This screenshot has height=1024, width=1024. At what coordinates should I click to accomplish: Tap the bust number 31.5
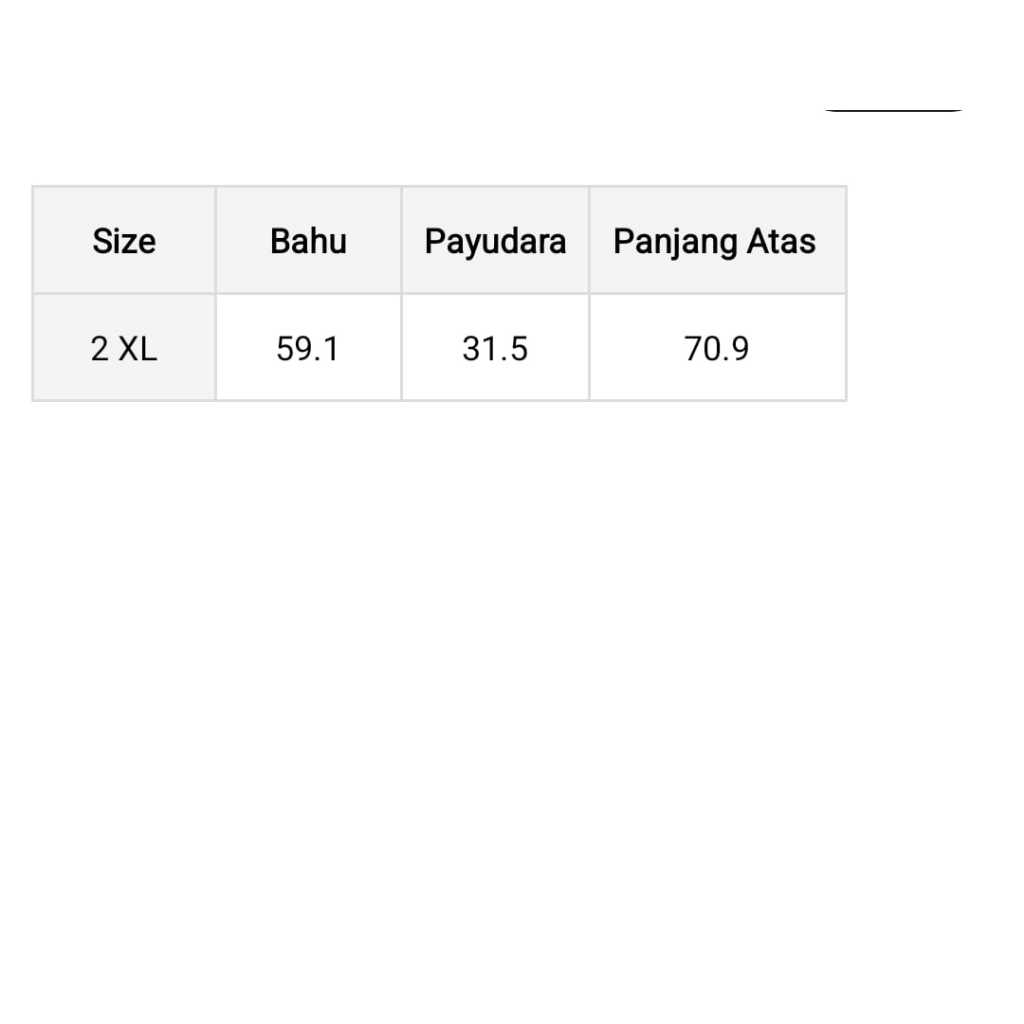click(495, 348)
